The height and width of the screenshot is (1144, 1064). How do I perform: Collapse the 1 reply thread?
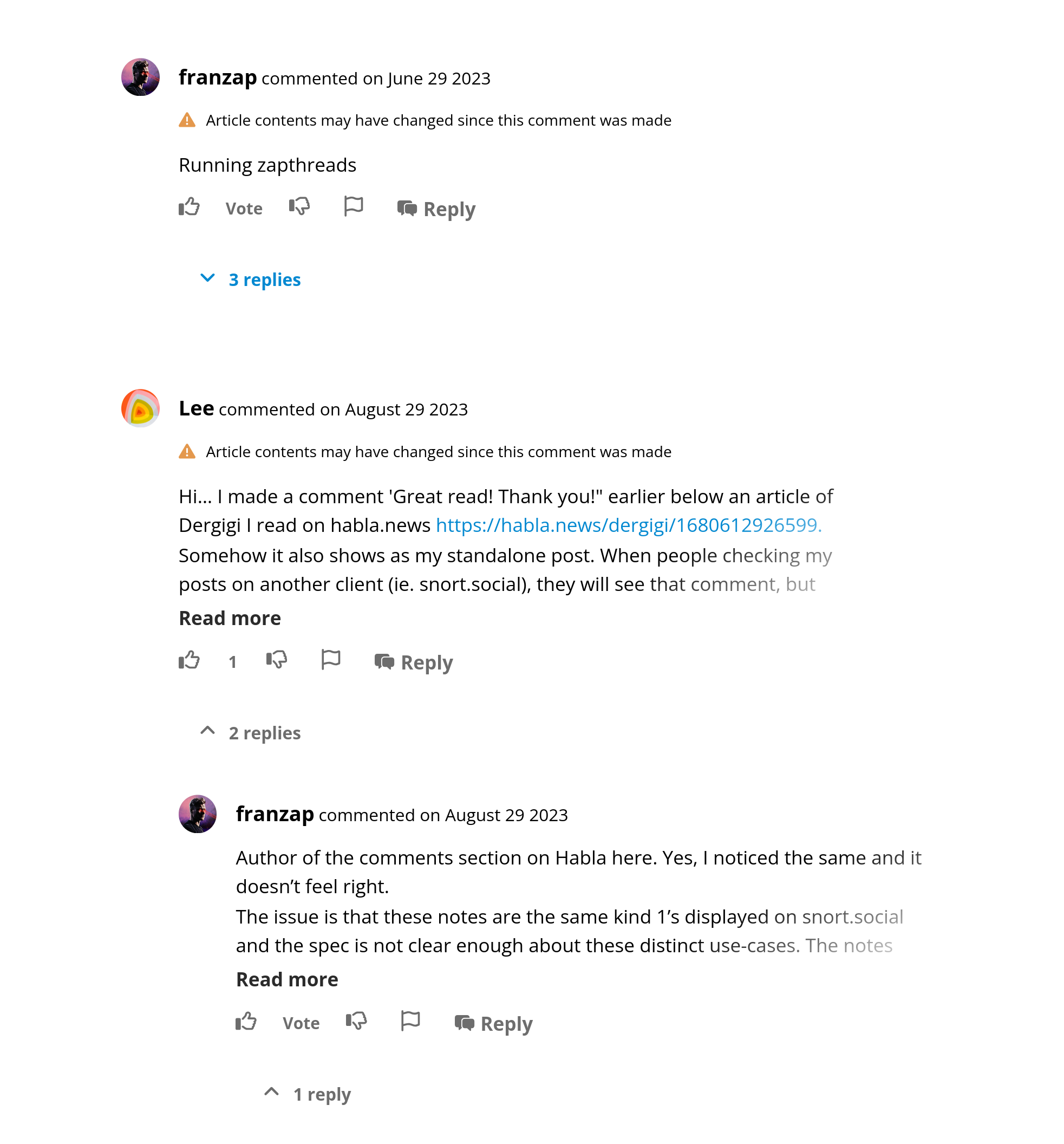click(x=308, y=1095)
